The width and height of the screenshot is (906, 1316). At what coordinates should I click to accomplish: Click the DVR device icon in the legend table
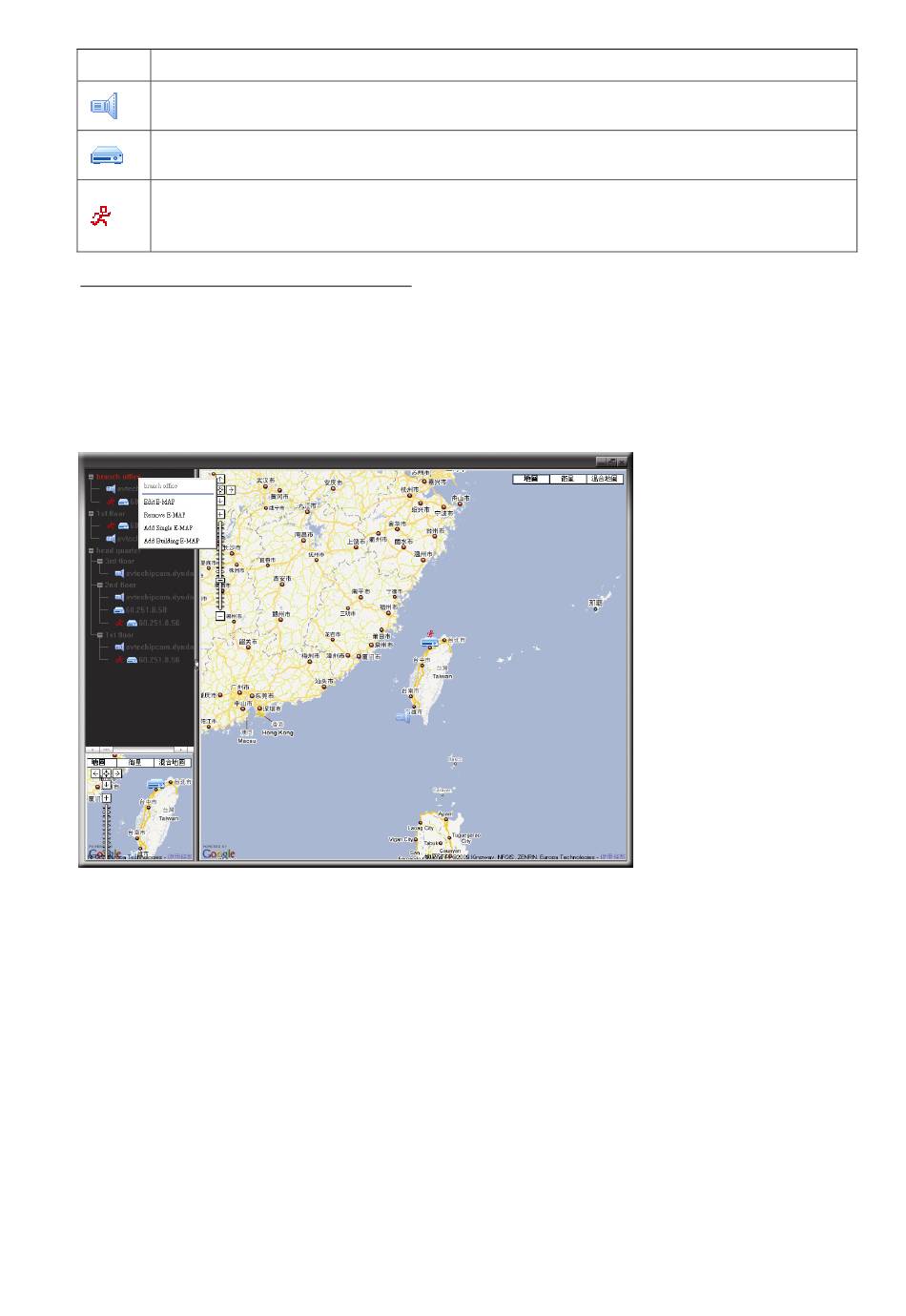coord(108,156)
